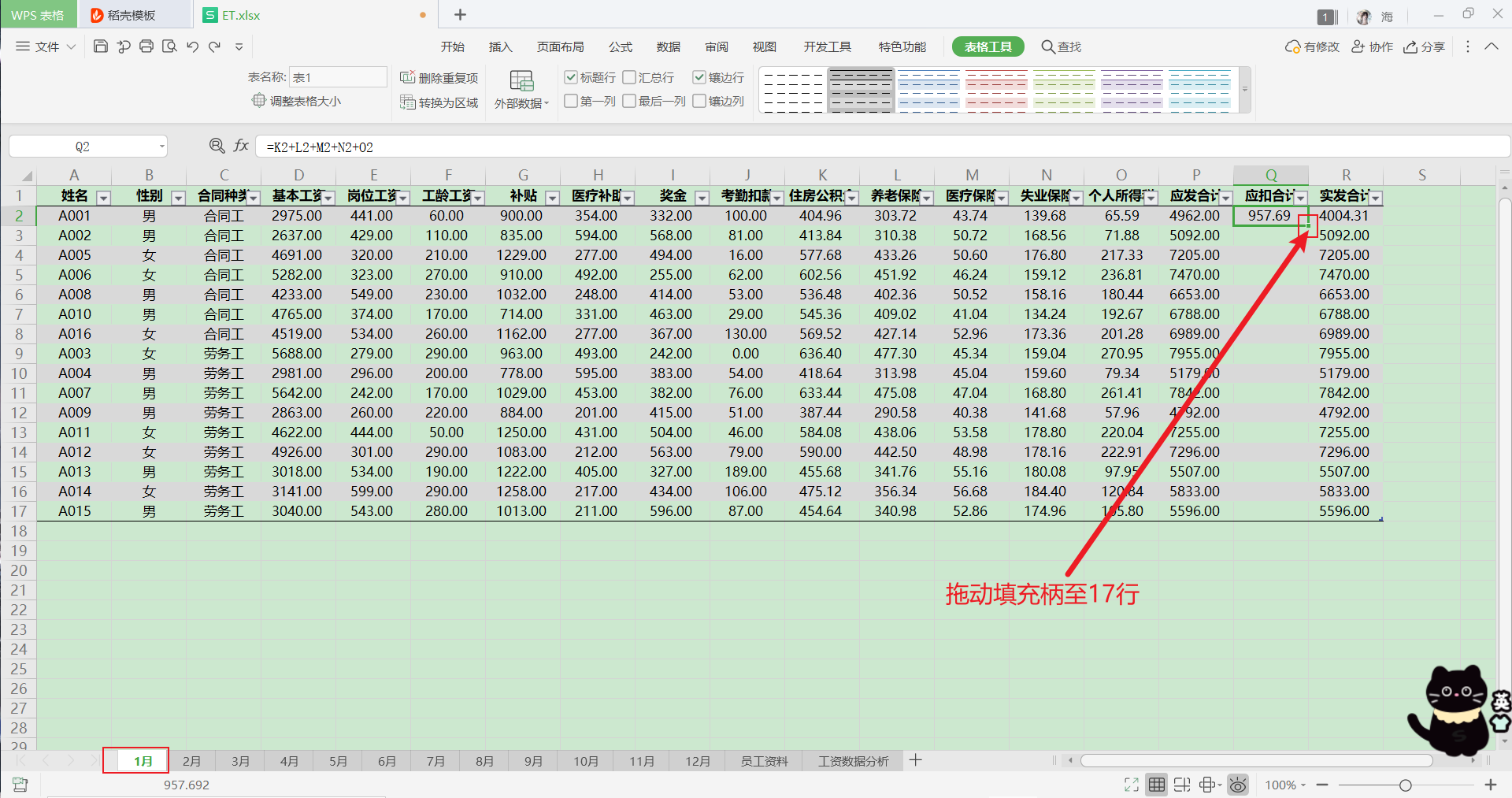The height and width of the screenshot is (798, 1512).
Task: Switch to the 2月 sheet tab
Action: [191, 761]
